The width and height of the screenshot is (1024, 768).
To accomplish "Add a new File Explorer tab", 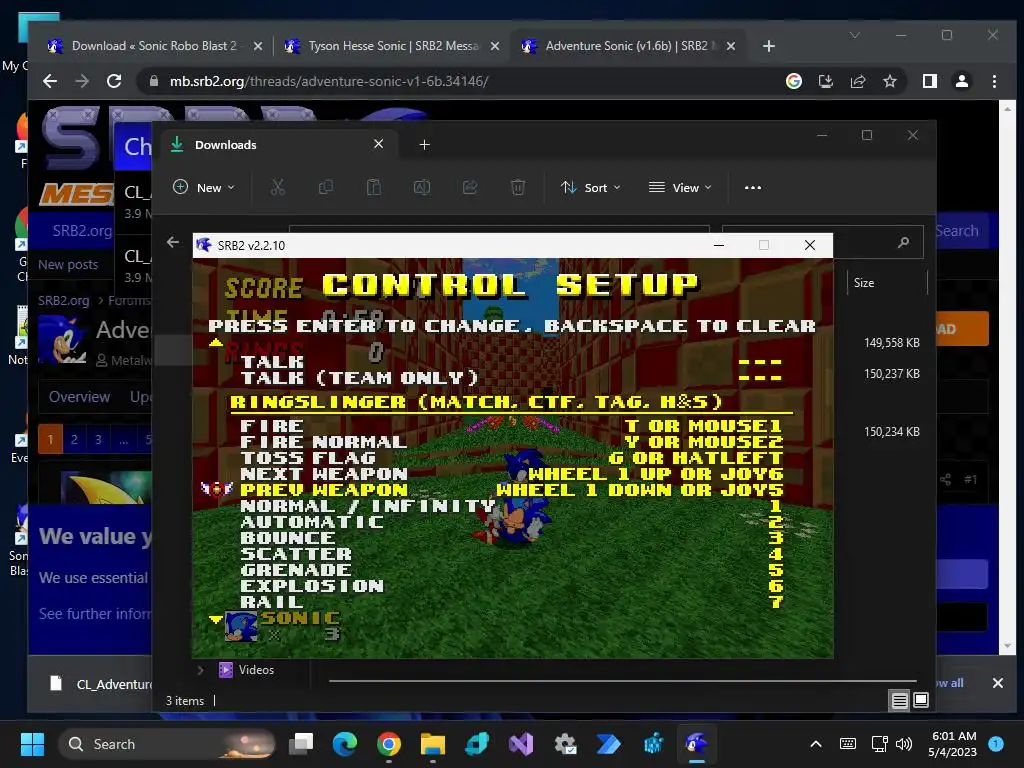I will tap(424, 144).
